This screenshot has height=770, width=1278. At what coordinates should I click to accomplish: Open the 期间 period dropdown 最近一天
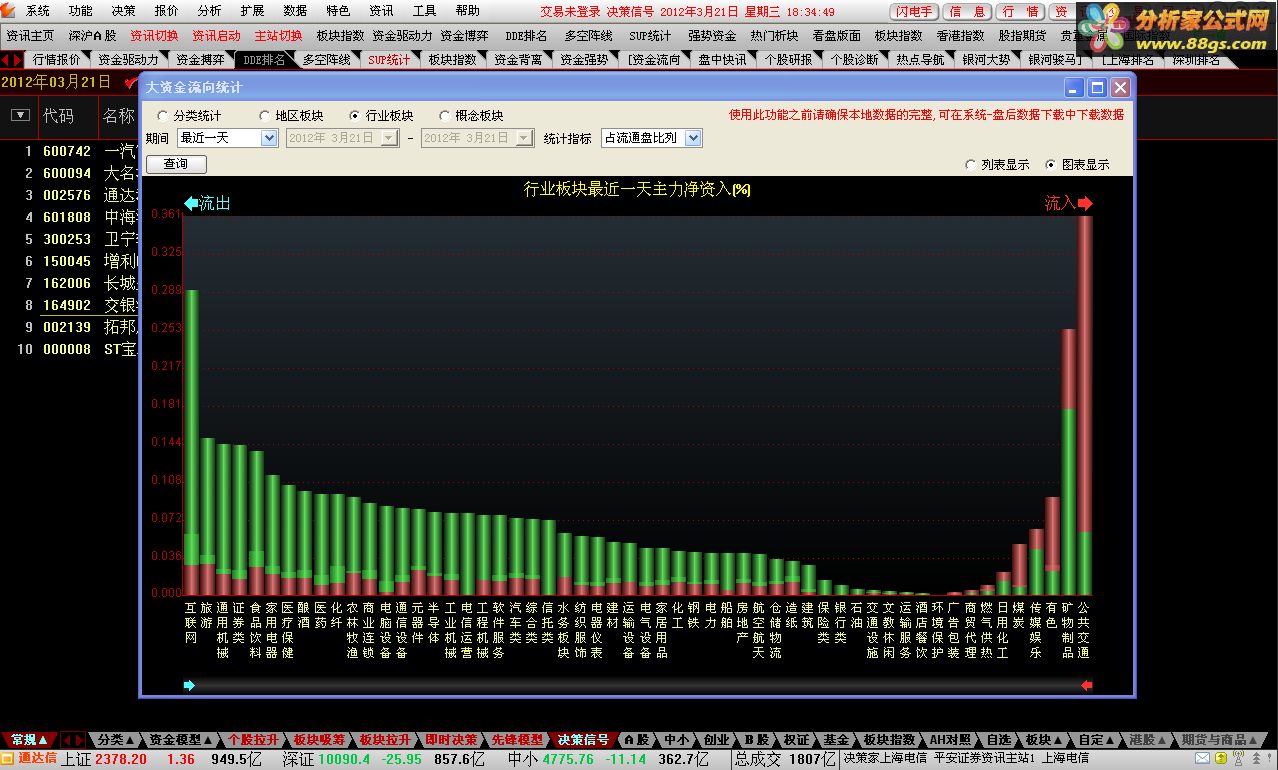(227, 138)
